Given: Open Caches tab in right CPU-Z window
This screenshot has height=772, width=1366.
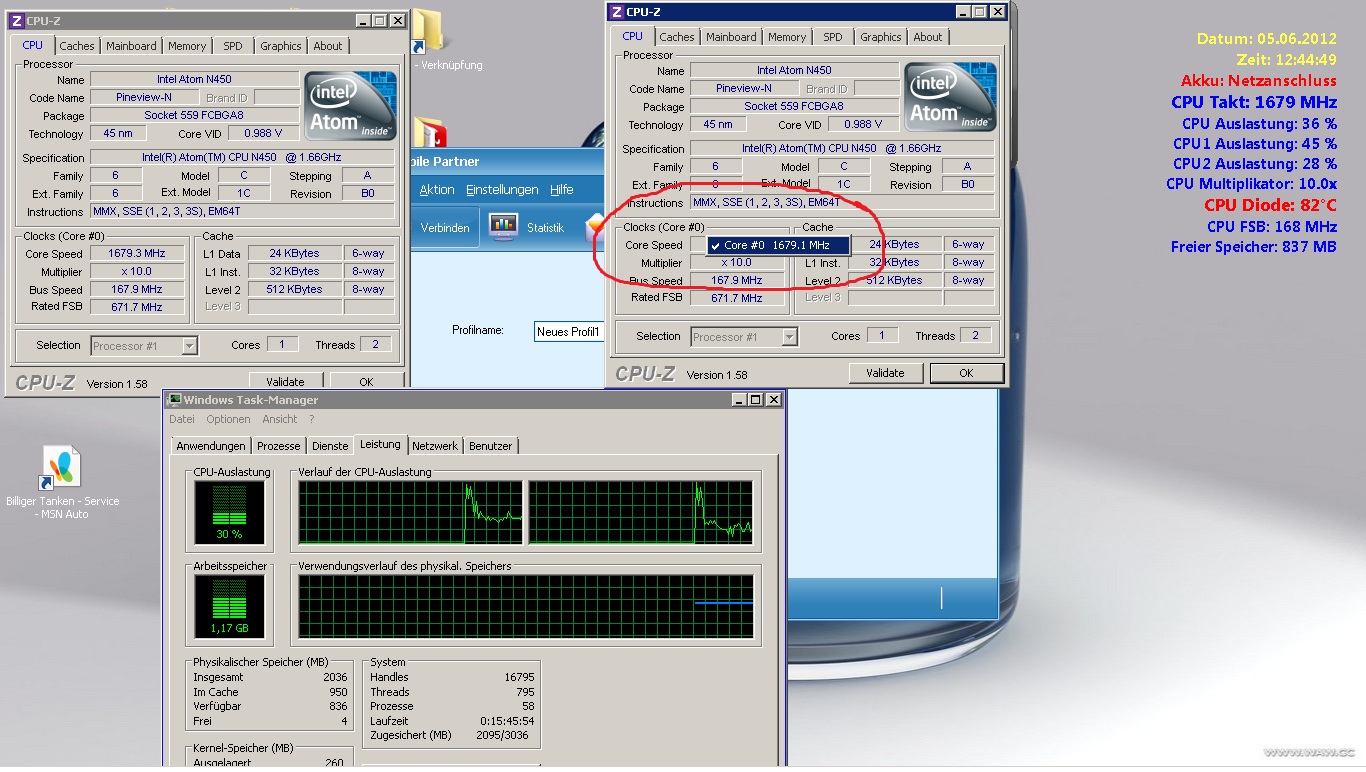Looking at the screenshot, I should [x=677, y=37].
